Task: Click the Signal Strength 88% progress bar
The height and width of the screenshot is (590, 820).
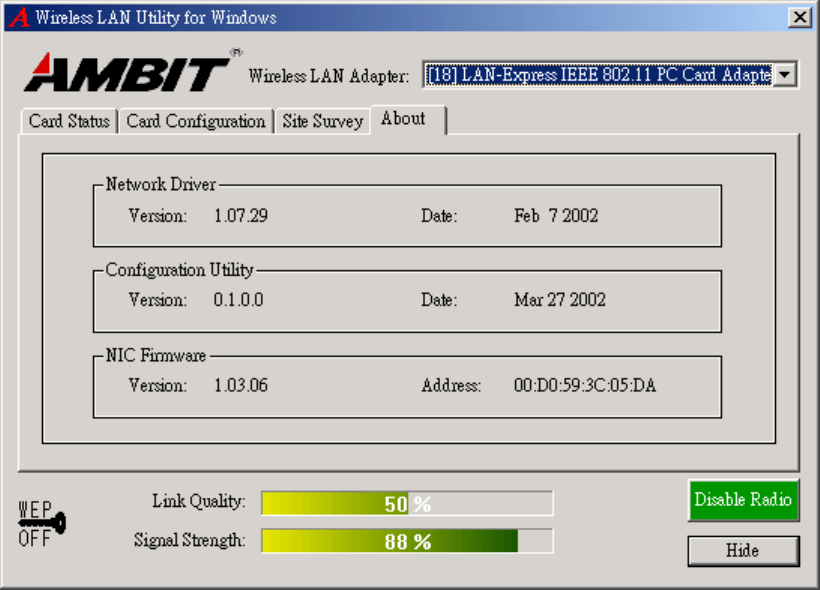Action: [407, 541]
